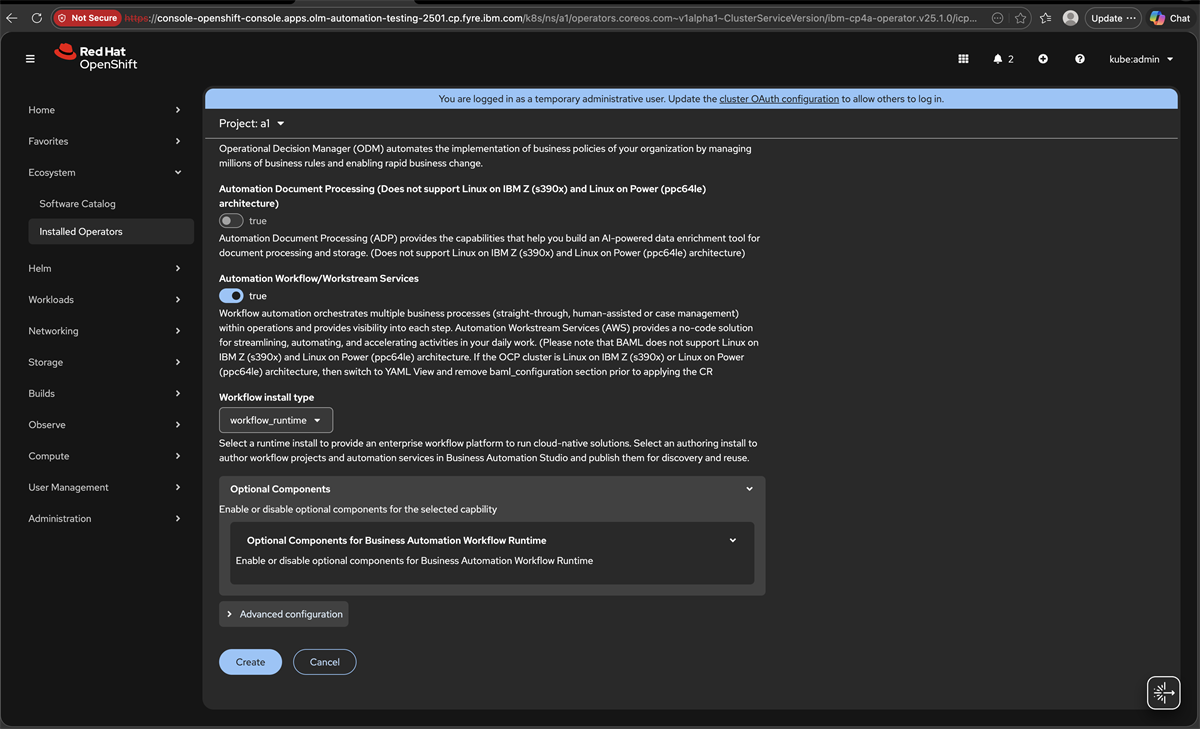This screenshot has width=1200, height=729.
Task: Click the address bar options icon
Action: click(998, 18)
